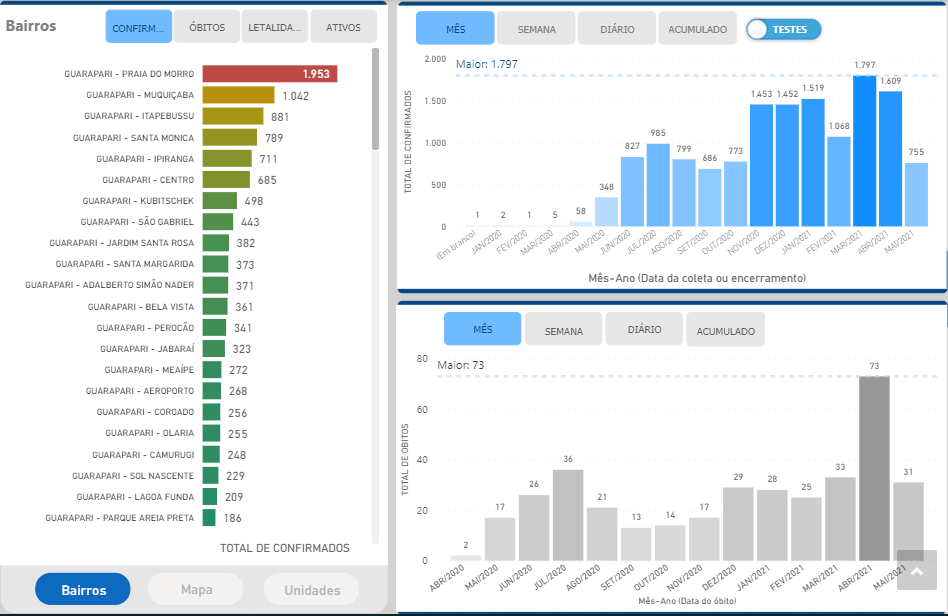Show Acumulado deaths chart

pyautogui.click(x=725, y=330)
